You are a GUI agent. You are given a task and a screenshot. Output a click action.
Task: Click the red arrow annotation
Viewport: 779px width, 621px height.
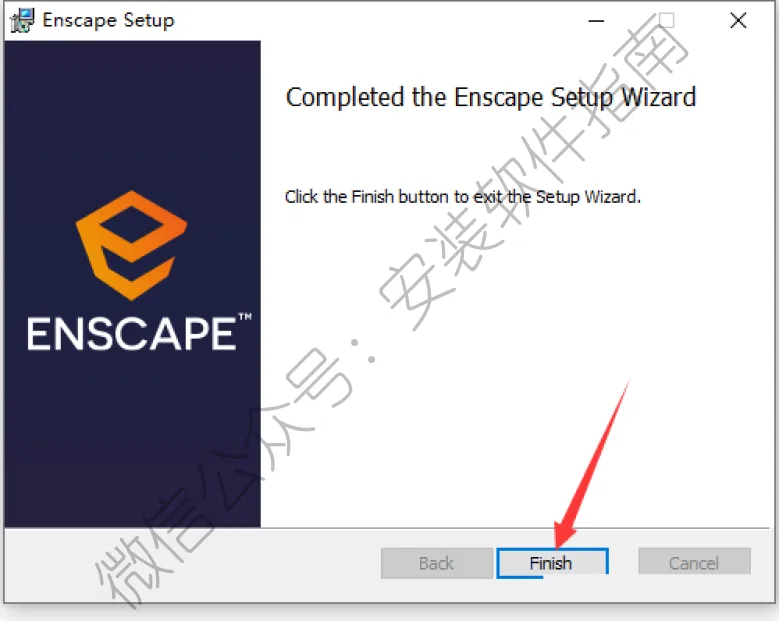(x=591, y=464)
